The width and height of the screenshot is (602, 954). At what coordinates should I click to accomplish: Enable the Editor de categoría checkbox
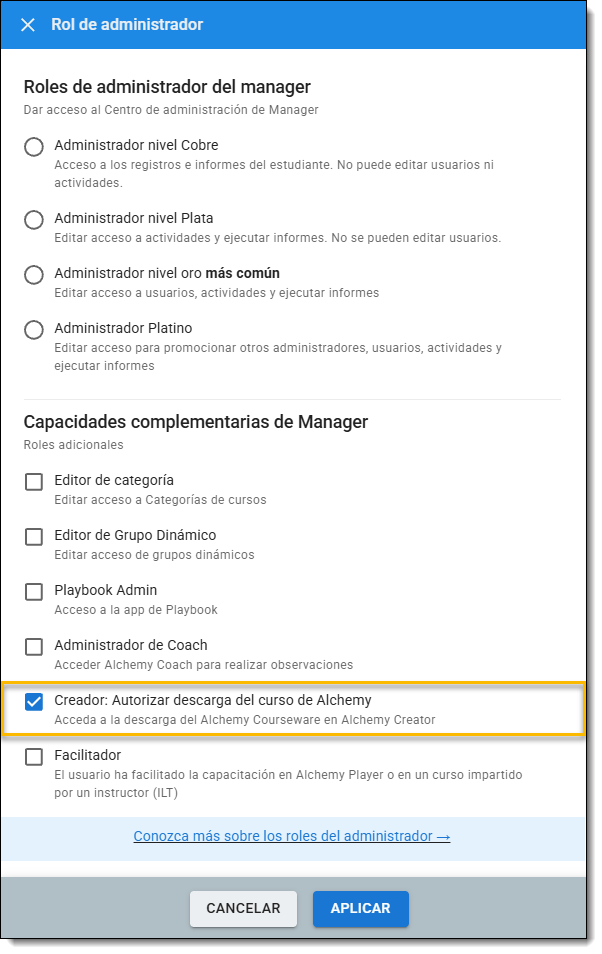tap(34, 482)
